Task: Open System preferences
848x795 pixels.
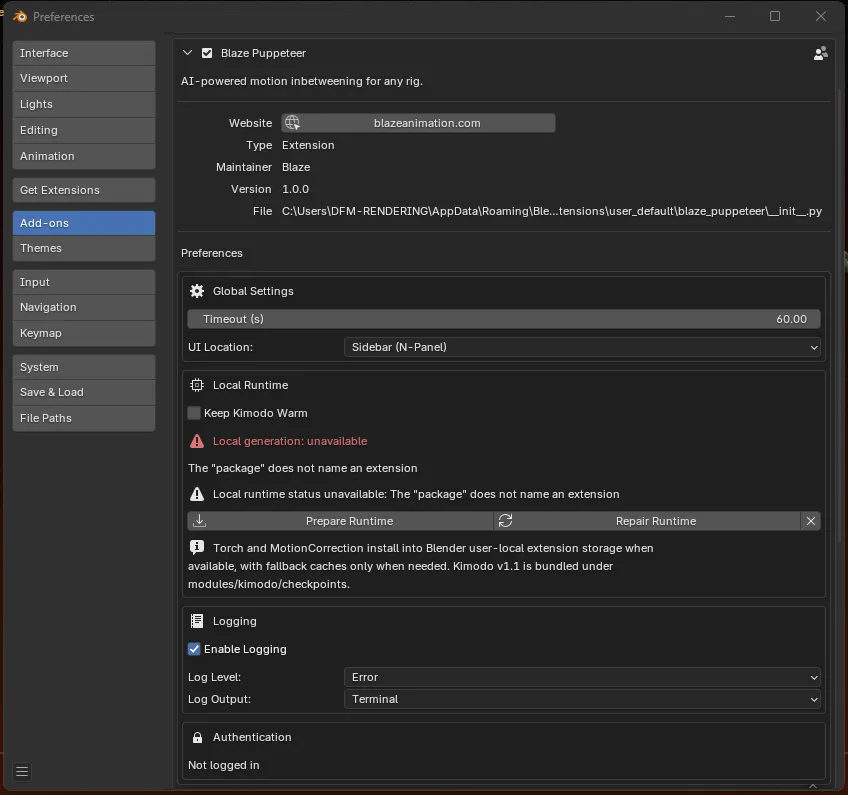Action: [x=84, y=367]
